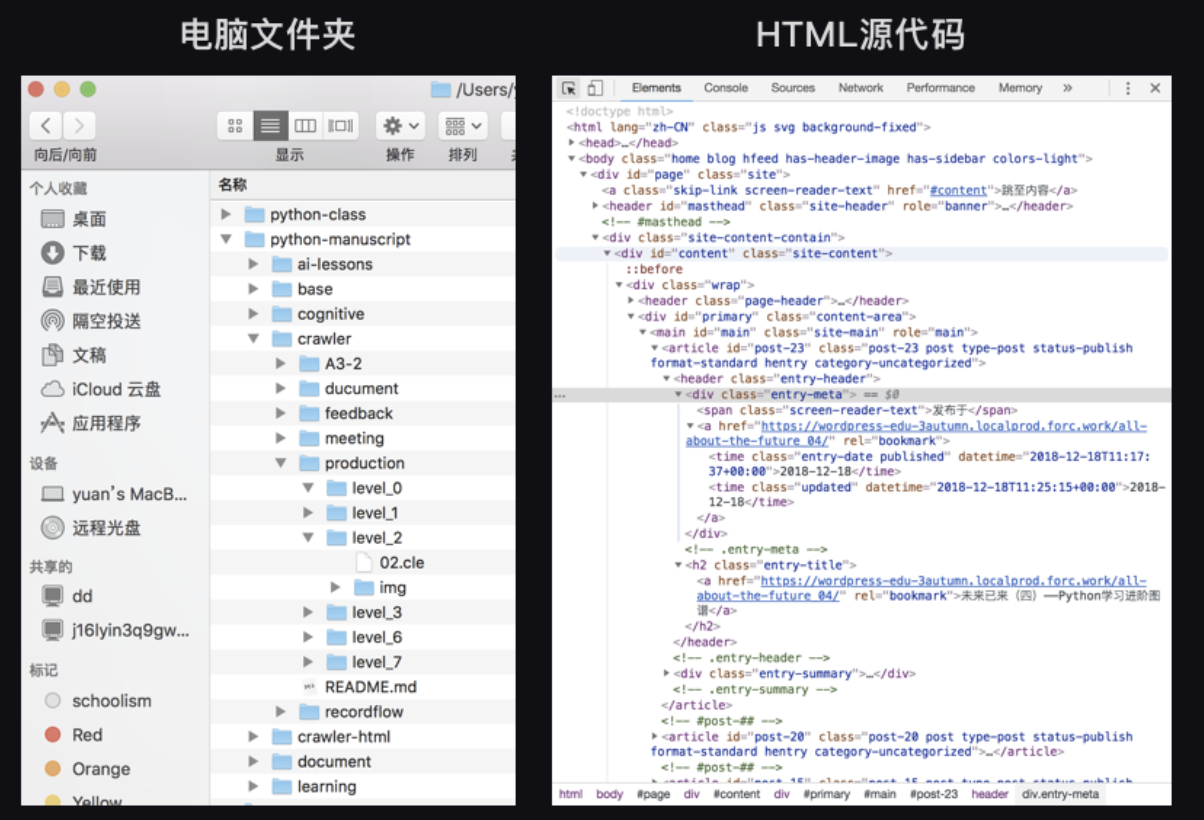
Task: Expand the recordflow folder triangle
Action: point(281,712)
